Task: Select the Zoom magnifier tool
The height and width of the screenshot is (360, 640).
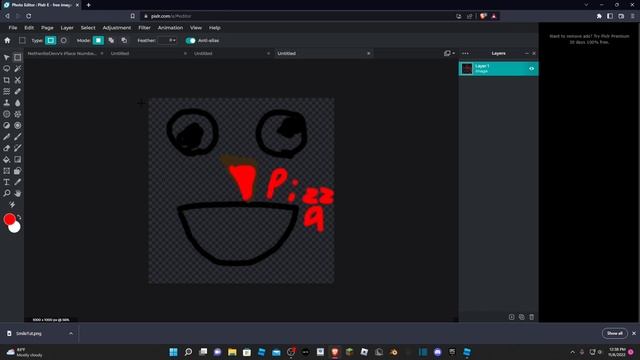Action: [x=7, y=193]
